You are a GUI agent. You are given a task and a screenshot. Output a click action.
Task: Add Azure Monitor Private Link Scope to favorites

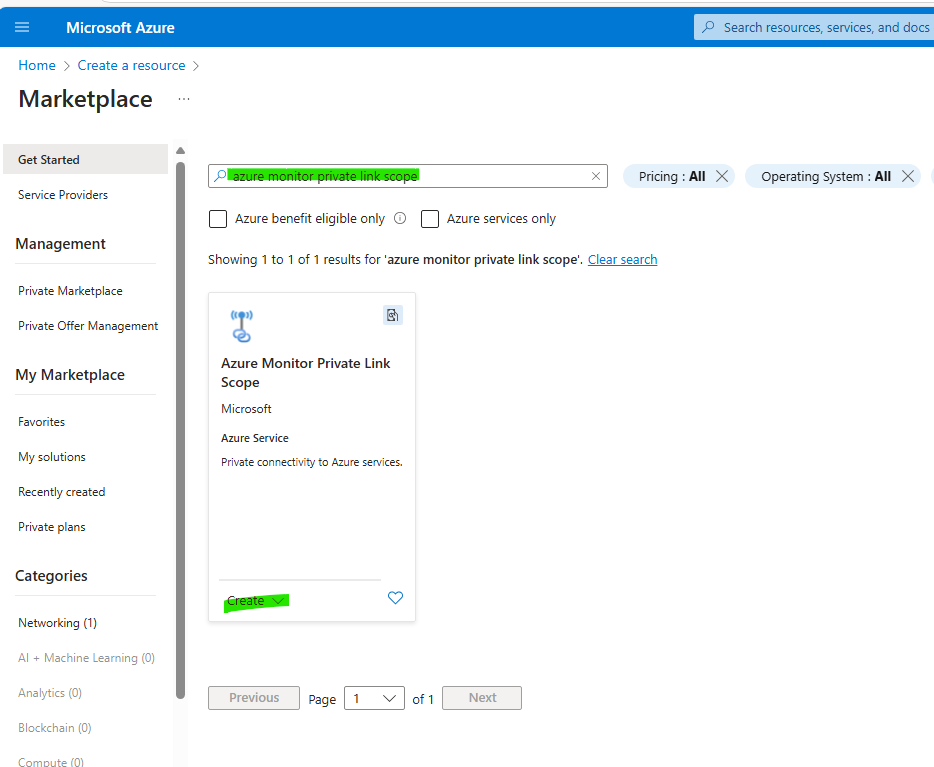395,598
